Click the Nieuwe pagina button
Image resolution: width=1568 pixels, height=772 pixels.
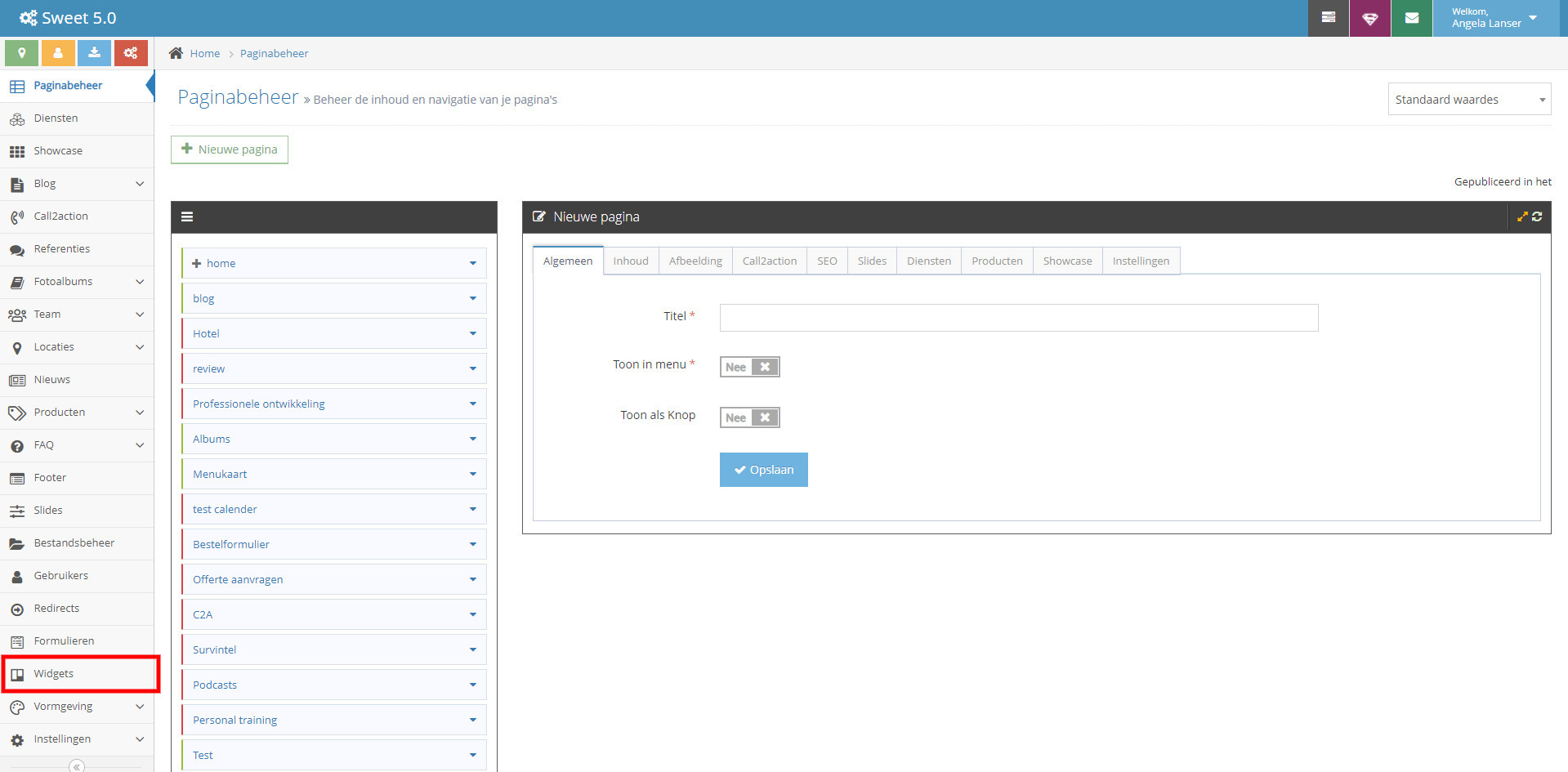click(230, 149)
